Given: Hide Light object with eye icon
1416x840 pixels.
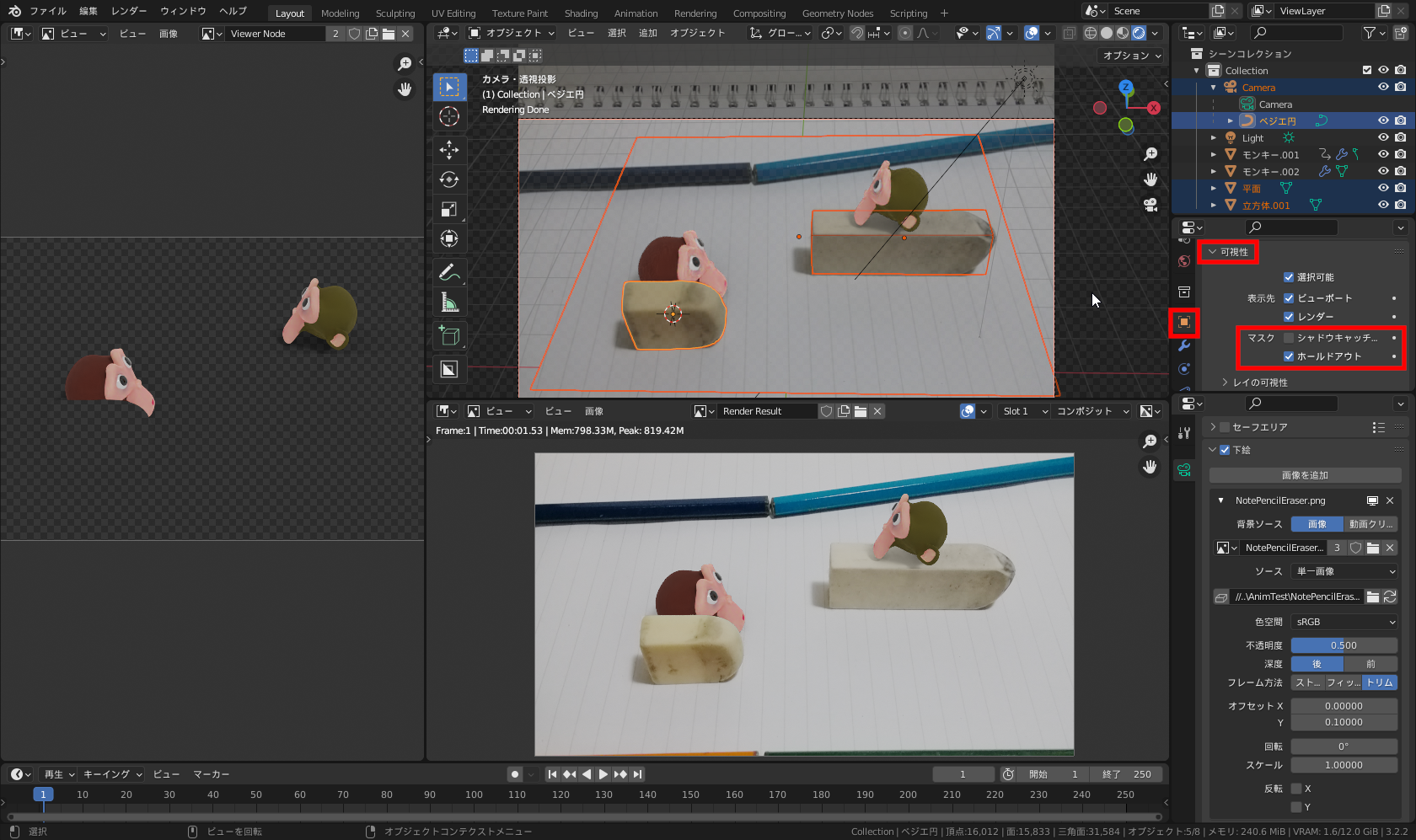Looking at the screenshot, I should (1383, 137).
